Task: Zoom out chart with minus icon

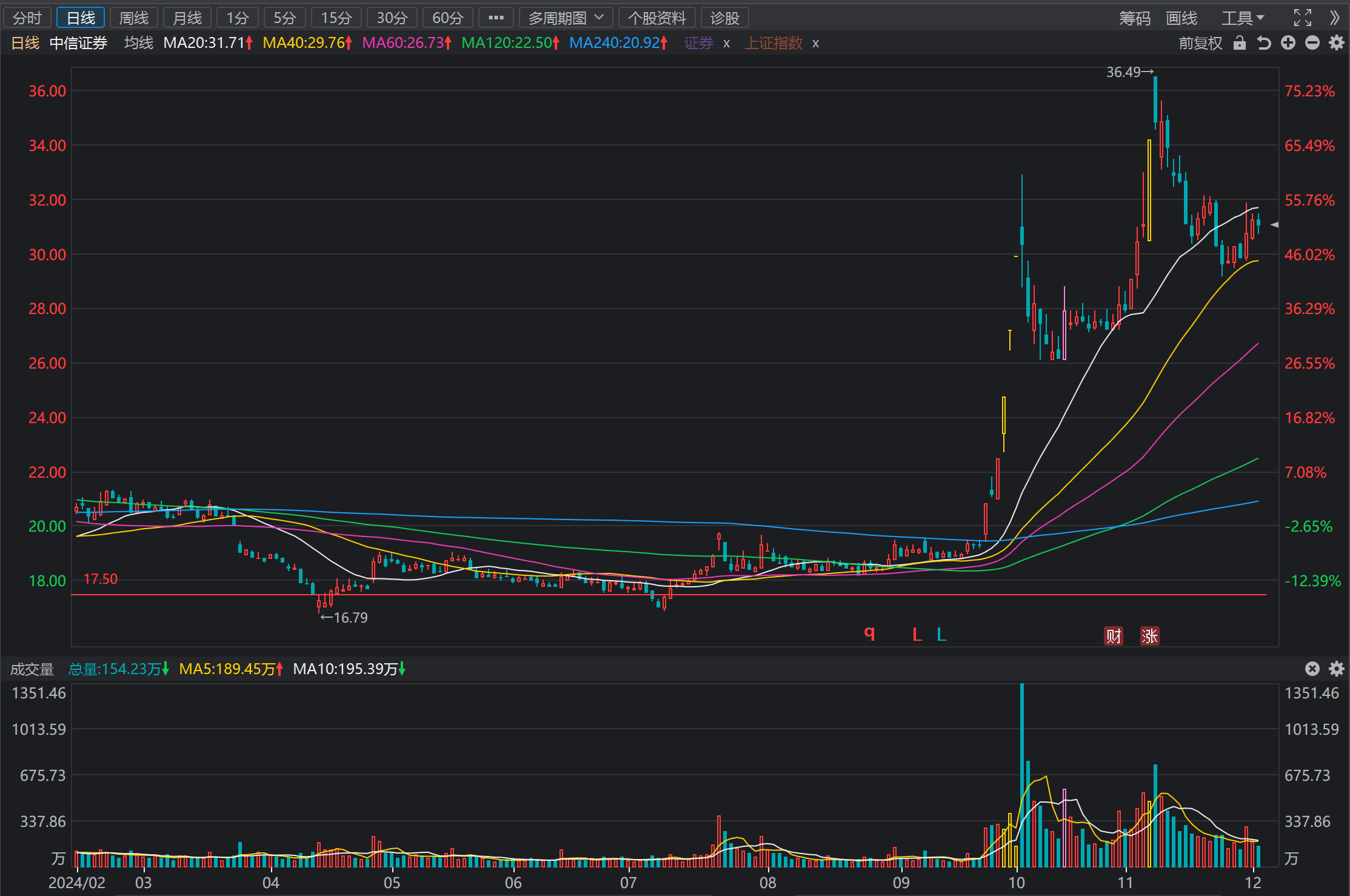Action: tap(1312, 42)
